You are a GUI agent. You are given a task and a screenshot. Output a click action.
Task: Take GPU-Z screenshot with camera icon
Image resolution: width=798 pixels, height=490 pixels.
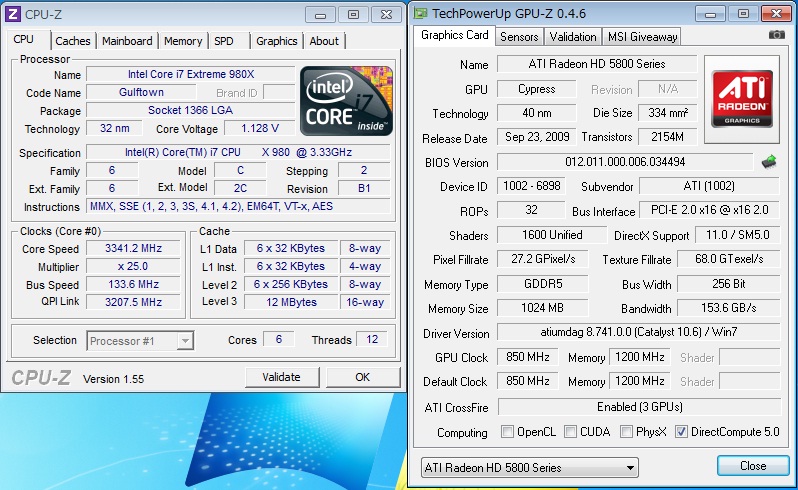click(776, 35)
